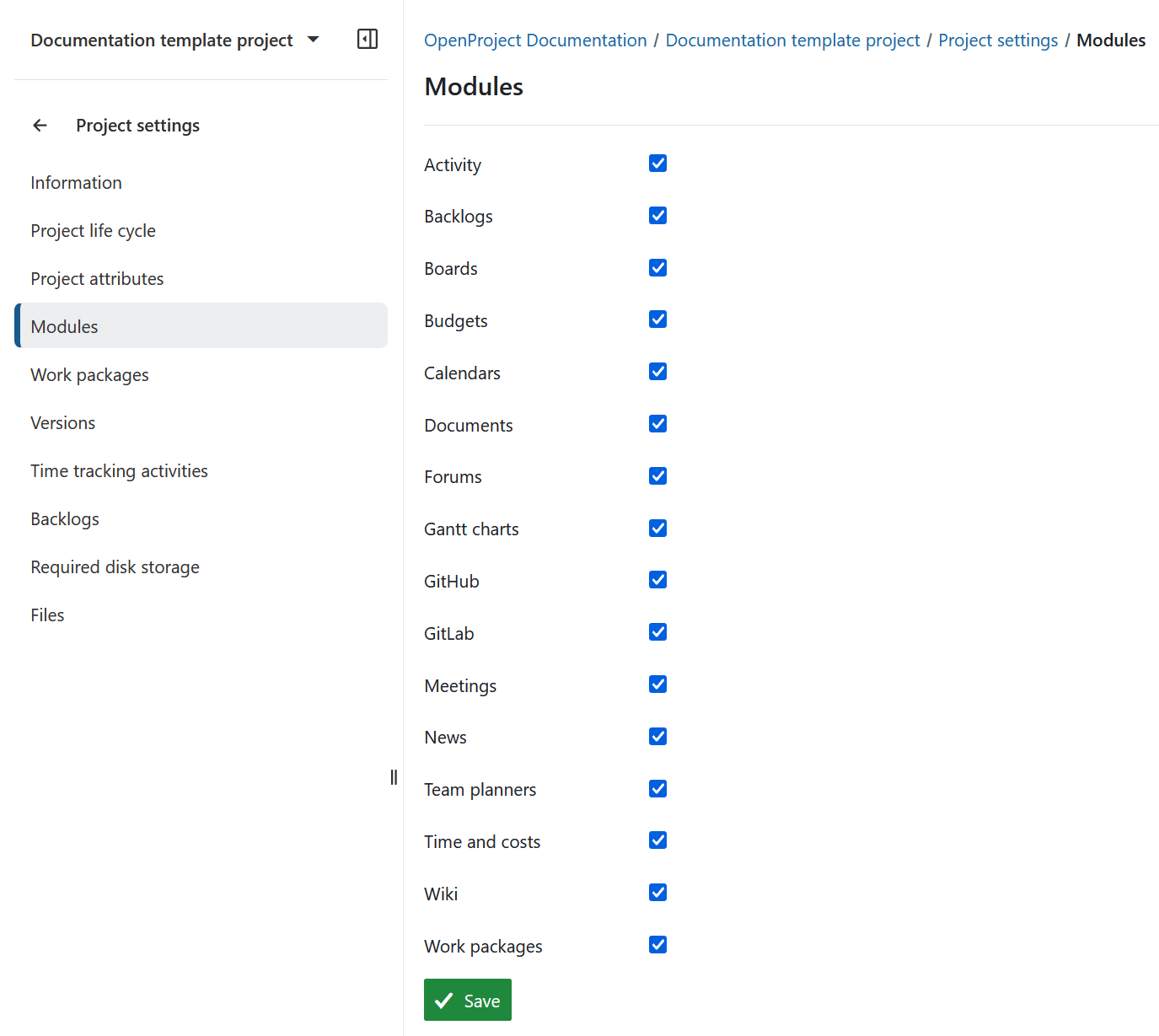Toggle the Meetings module checkbox
1159x1036 pixels.
(657, 684)
